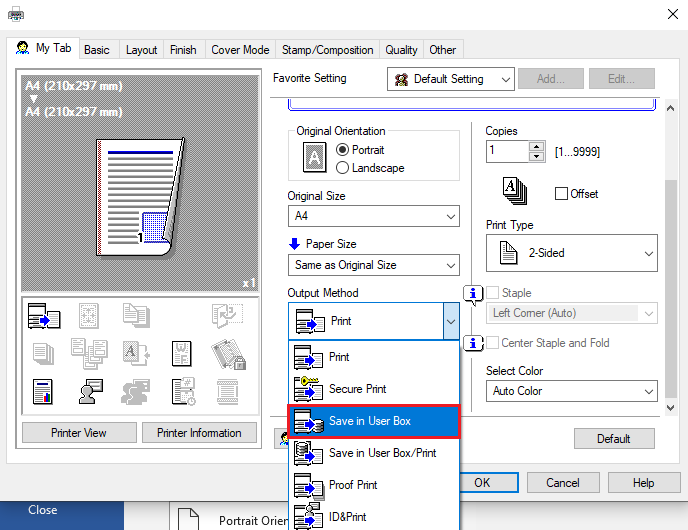Switch to the Quality tab

[x=401, y=50]
